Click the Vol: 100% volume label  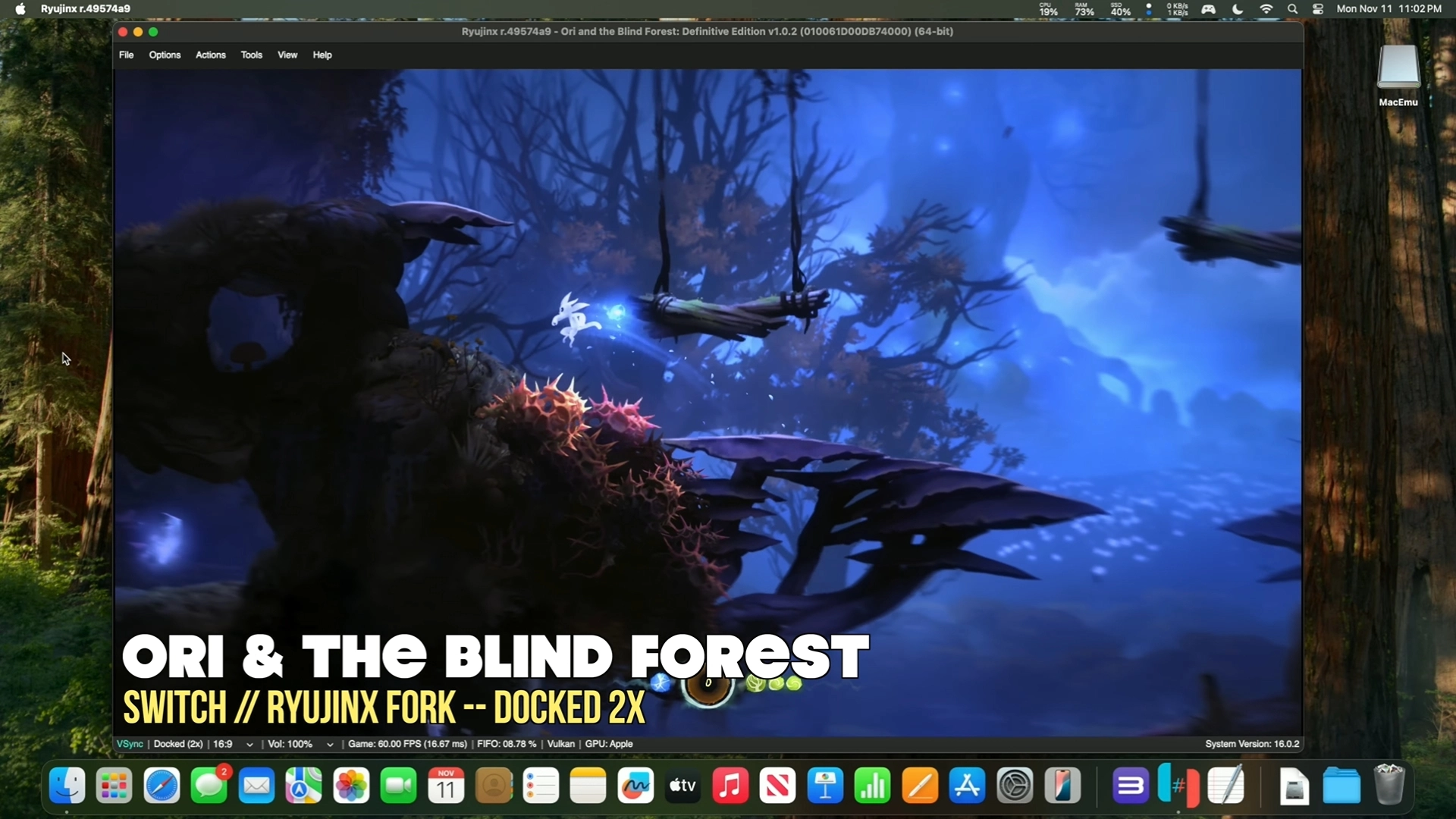[x=290, y=744]
